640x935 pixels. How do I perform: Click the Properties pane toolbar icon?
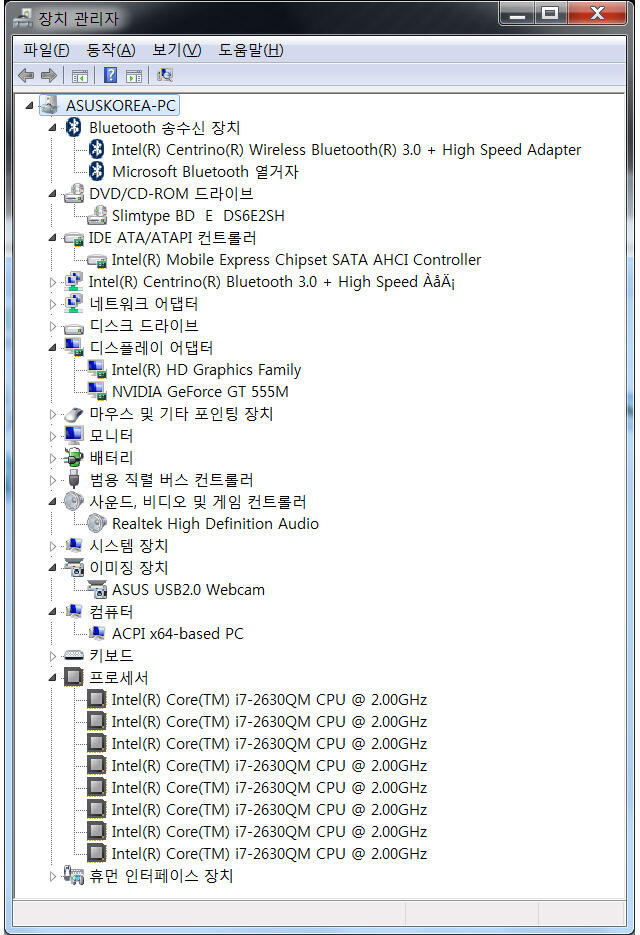click(x=134, y=76)
